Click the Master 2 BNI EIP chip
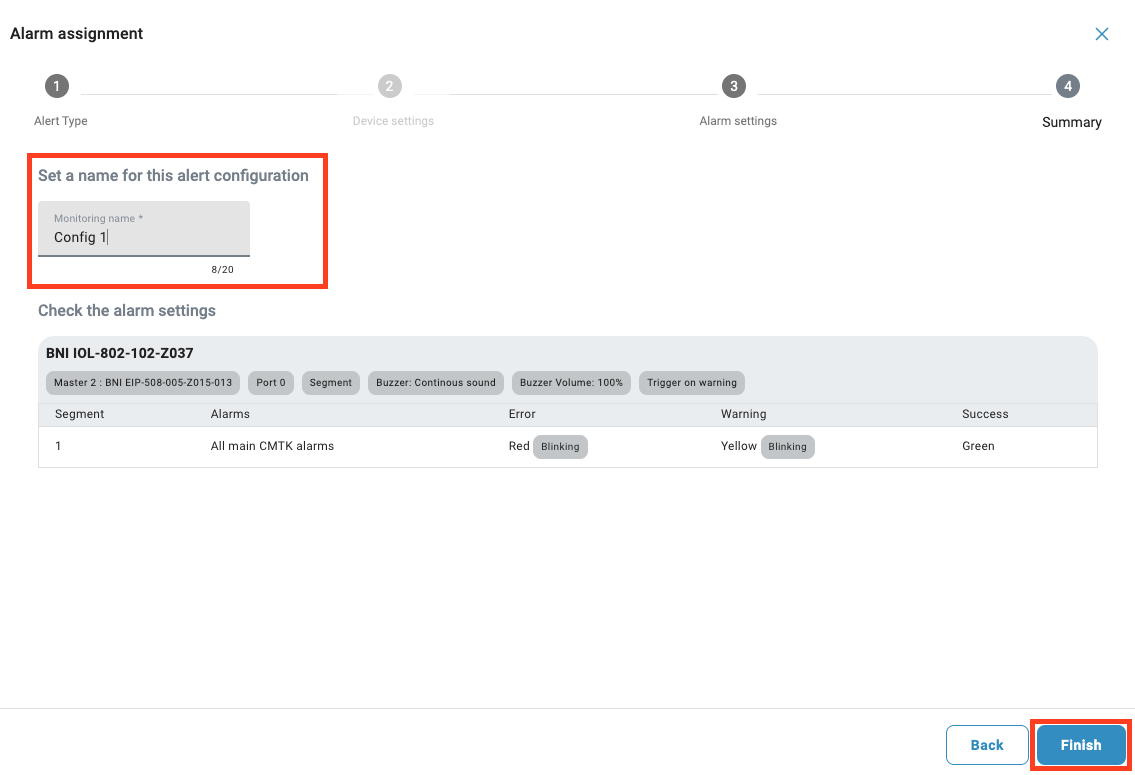1135x775 pixels. point(143,382)
